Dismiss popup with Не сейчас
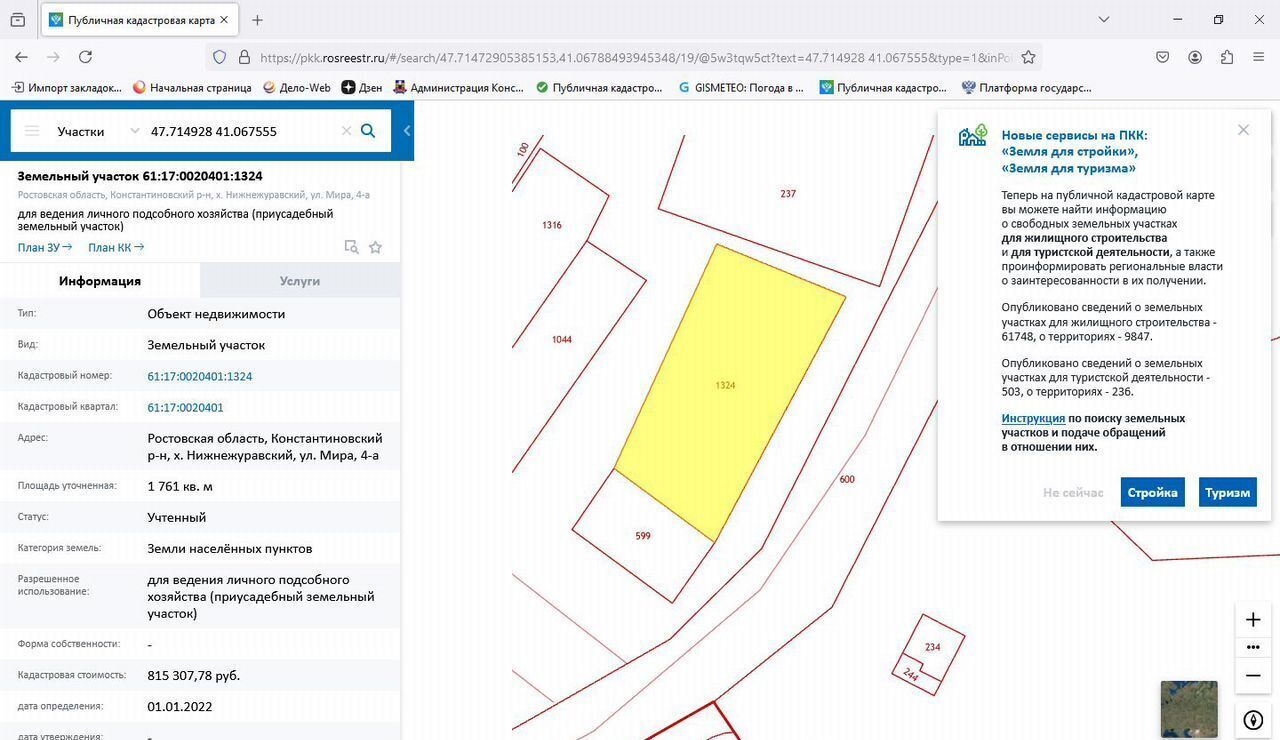Image resolution: width=1280 pixels, height=740 pixels. click(x=1073, y=493)
